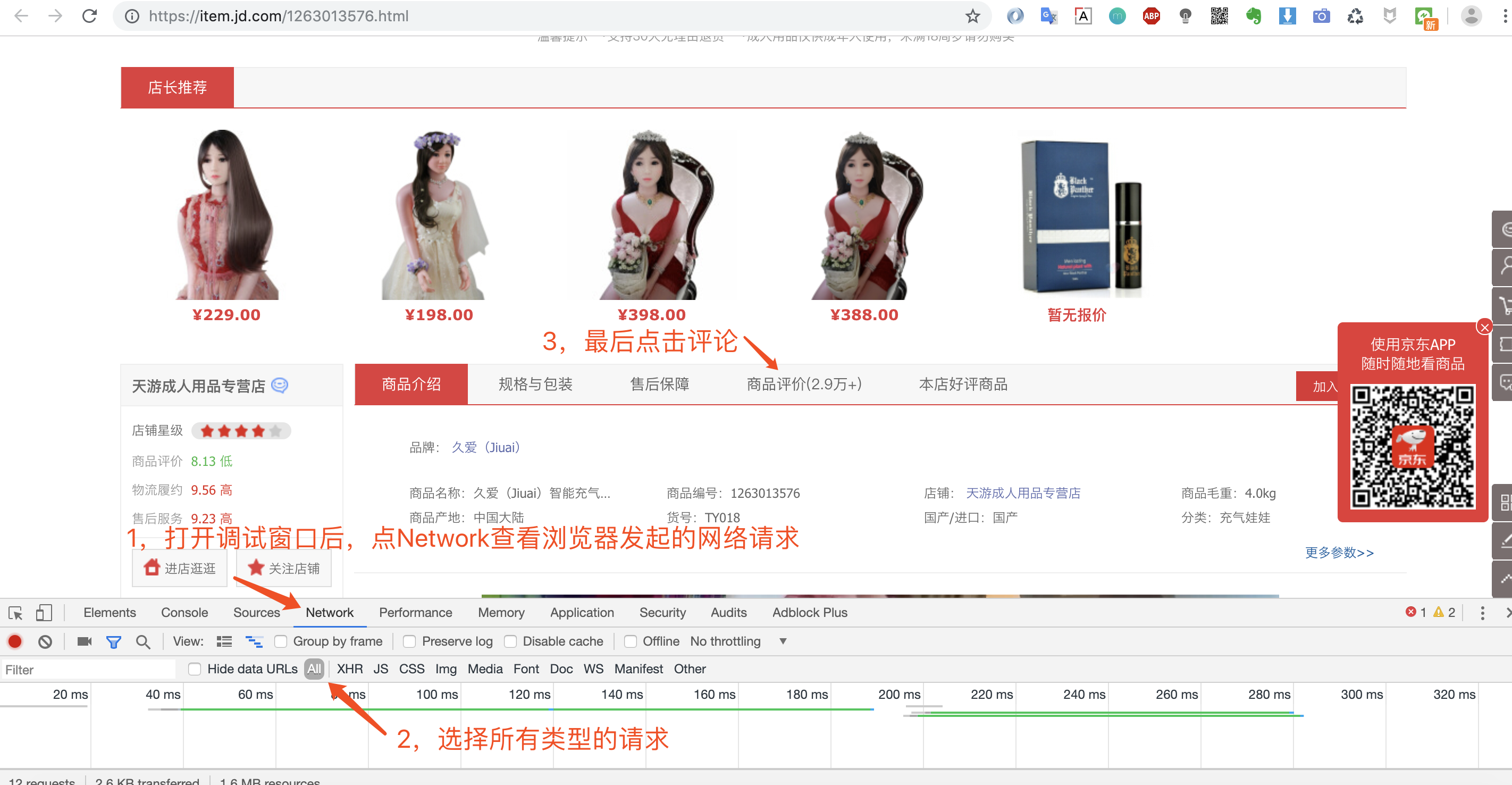Clear all network requests

(x=45, y=641)
